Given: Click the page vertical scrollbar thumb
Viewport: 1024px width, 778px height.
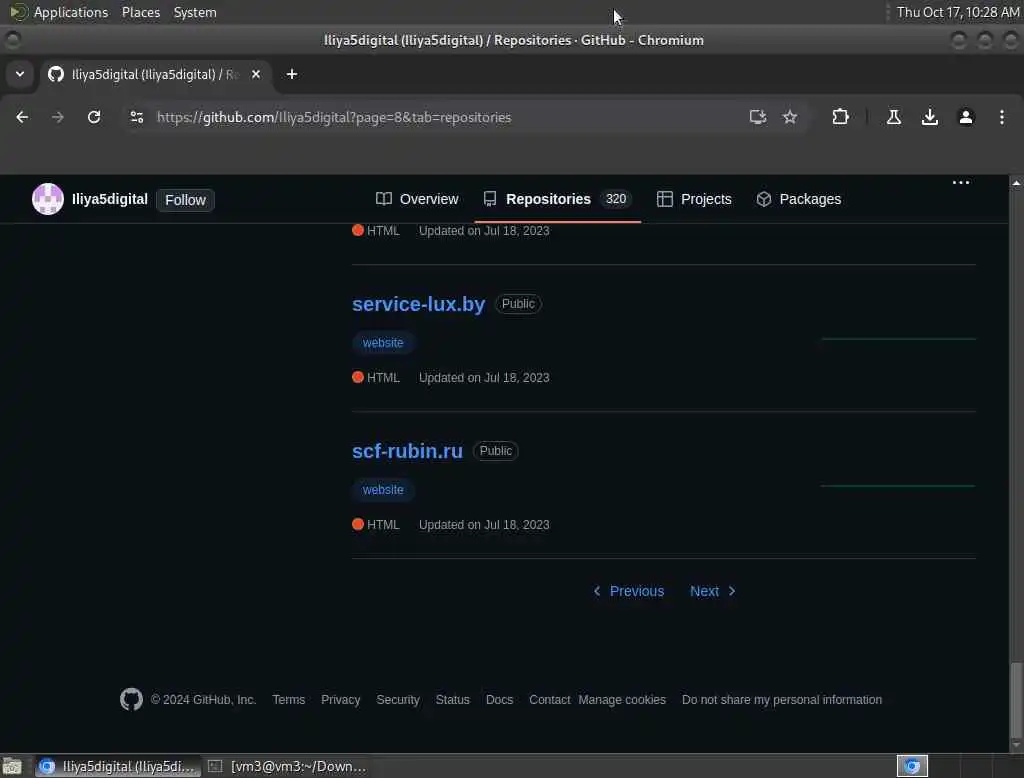Looking at the screenshot, I should click(x=1016, y=698).
